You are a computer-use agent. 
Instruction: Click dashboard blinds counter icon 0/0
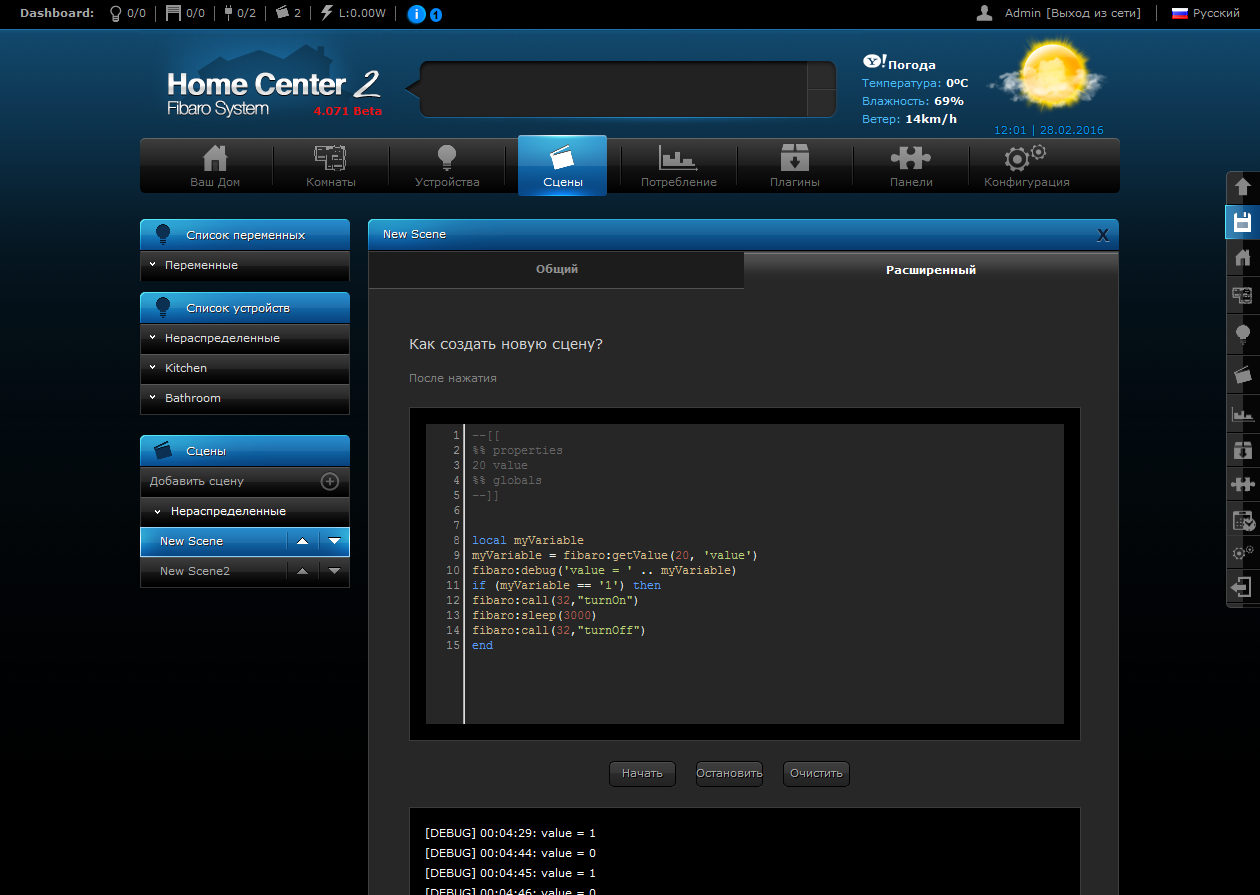[x=174, y=13]
